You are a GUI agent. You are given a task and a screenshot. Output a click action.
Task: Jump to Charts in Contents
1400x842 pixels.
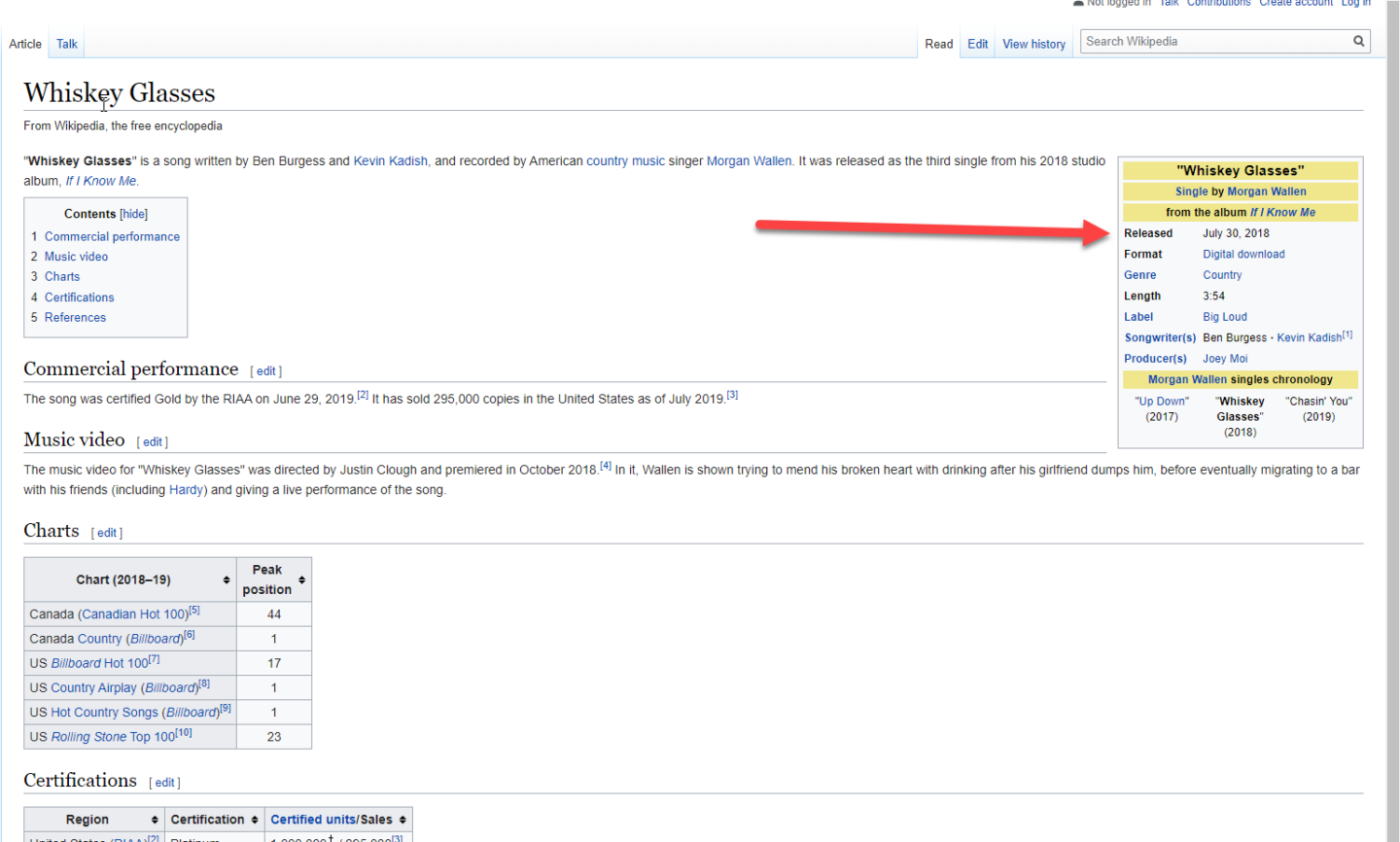pos(62,277)
